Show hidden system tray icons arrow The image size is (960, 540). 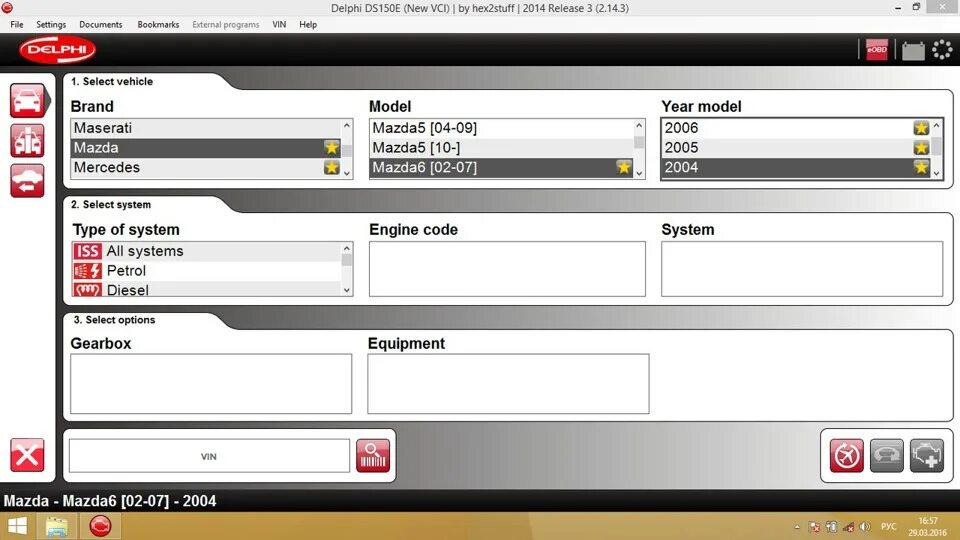797,527
